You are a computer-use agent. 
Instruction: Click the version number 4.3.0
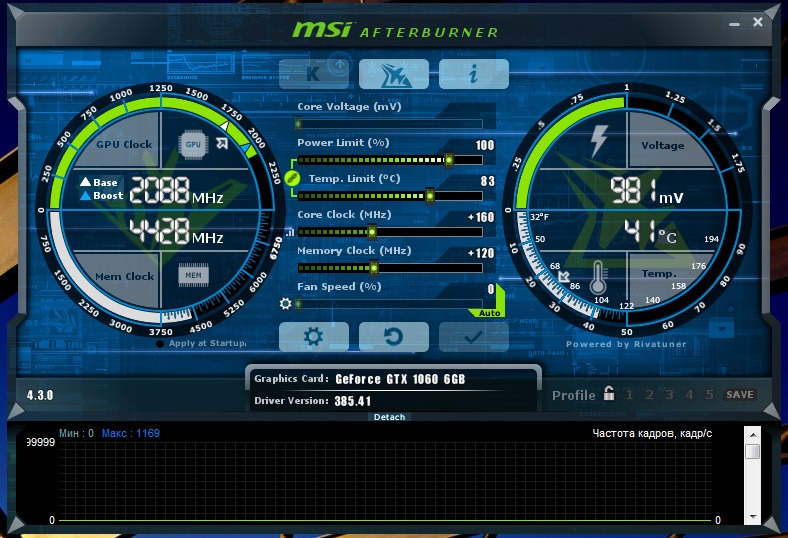(40, 395)
